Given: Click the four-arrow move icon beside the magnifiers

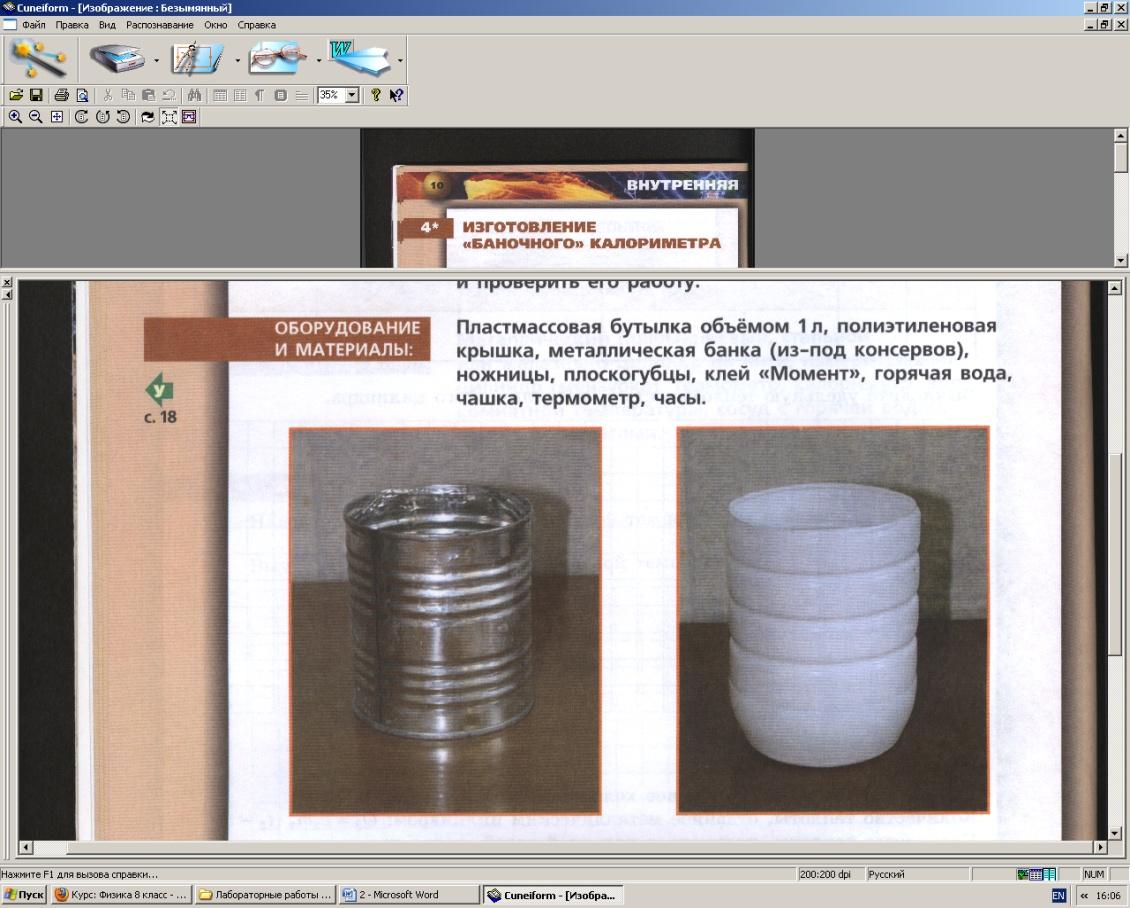Looking at the screenshot, I should pos(56,117).
